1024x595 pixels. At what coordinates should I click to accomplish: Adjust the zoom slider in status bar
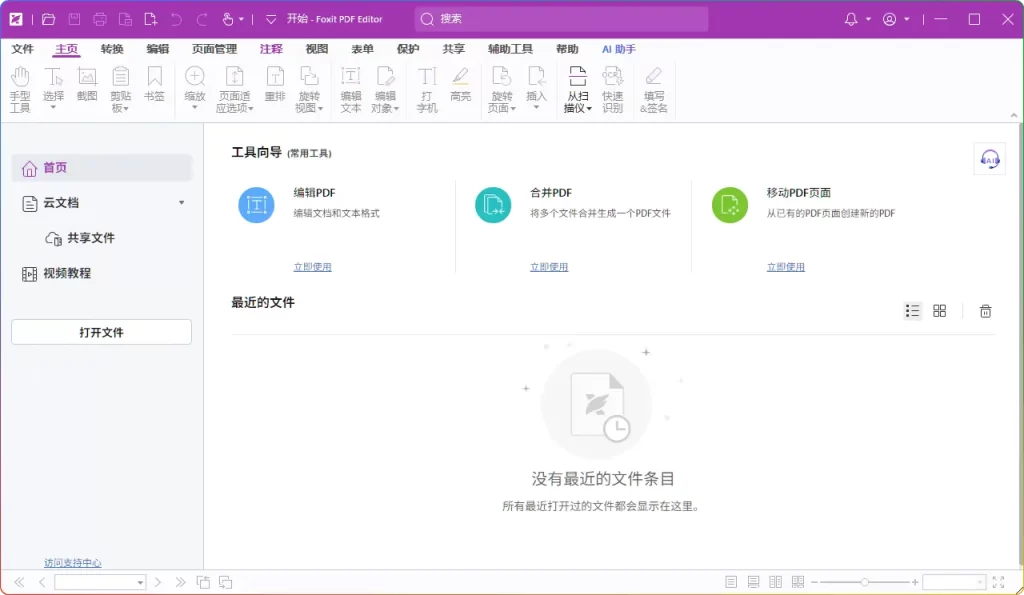point(864,582)
